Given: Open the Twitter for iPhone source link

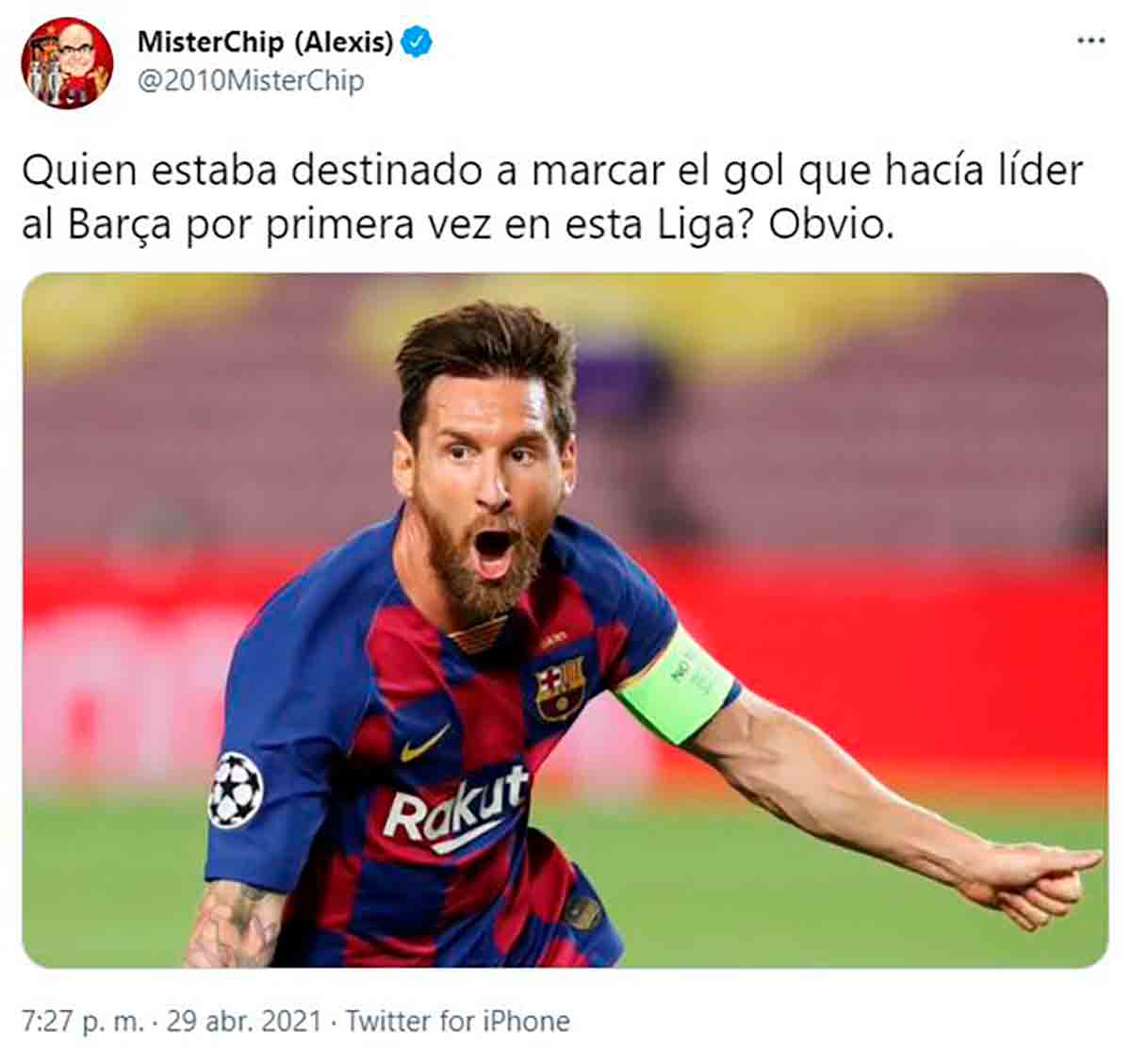Looking at the screenshot, I should tap(458, 1022).
